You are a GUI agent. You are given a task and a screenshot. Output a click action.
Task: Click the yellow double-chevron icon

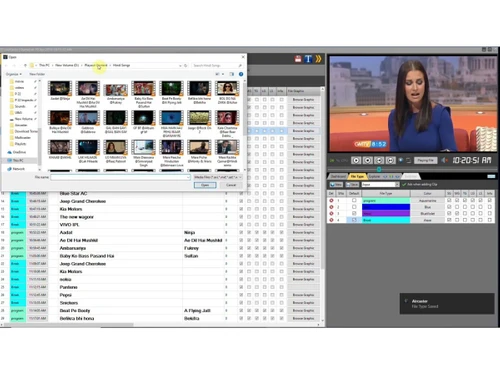318,59
